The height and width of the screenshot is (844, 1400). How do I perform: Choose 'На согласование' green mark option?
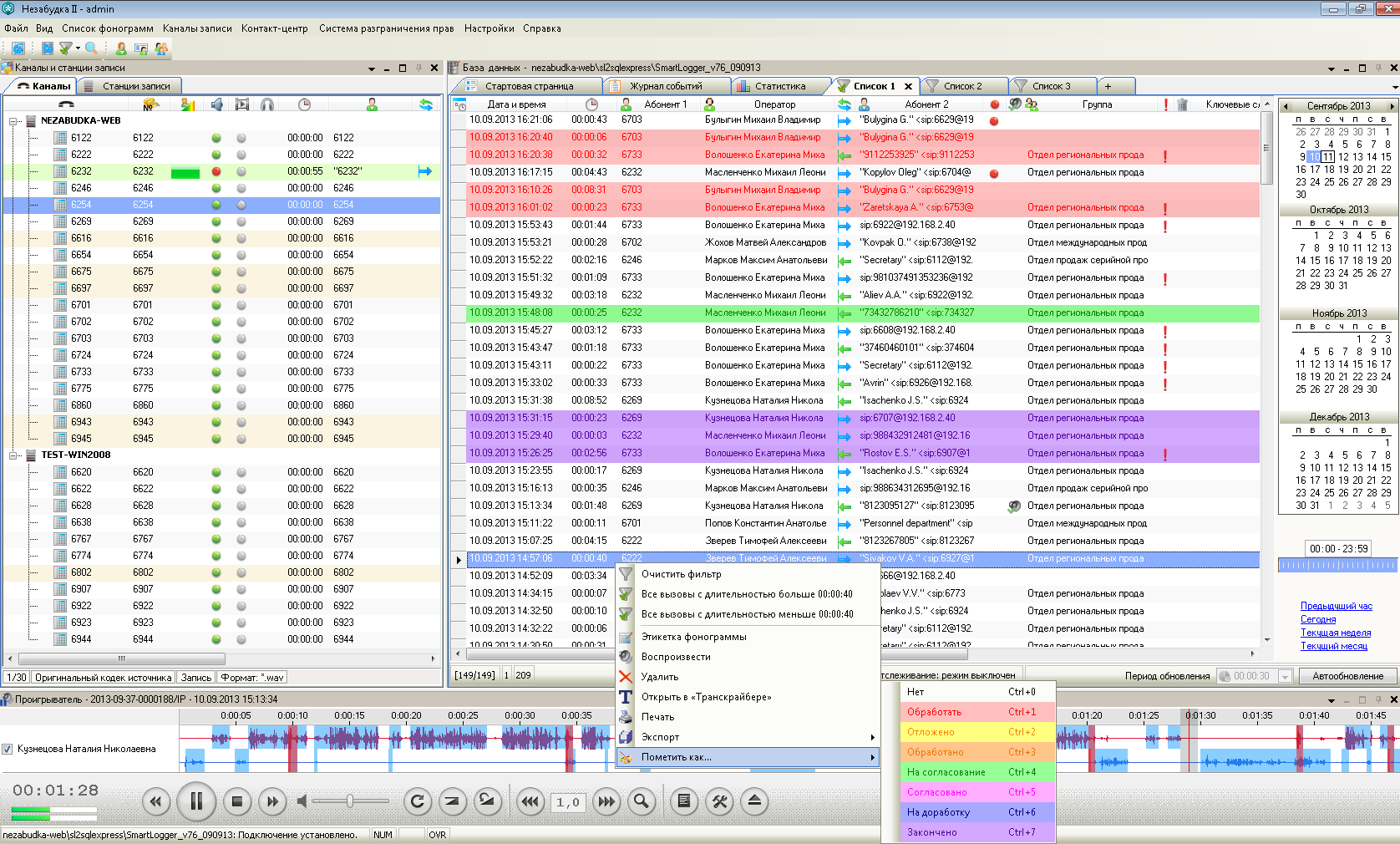click(946, 772)
